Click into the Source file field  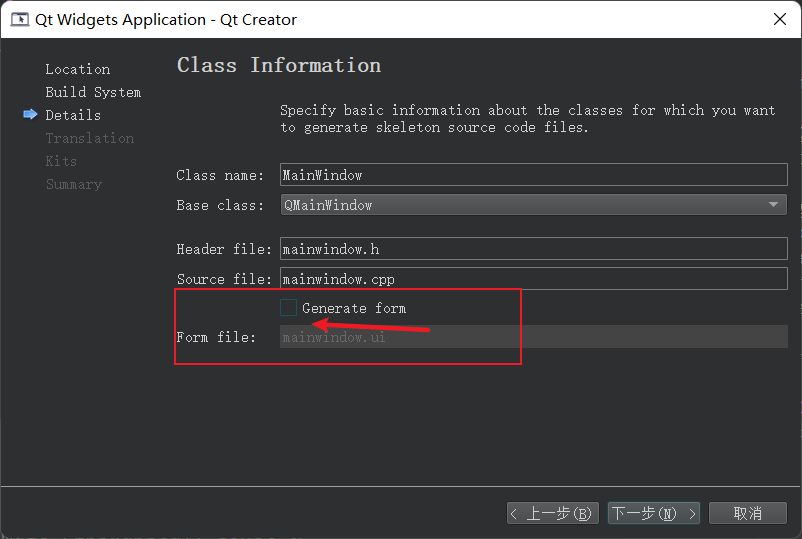533,279
